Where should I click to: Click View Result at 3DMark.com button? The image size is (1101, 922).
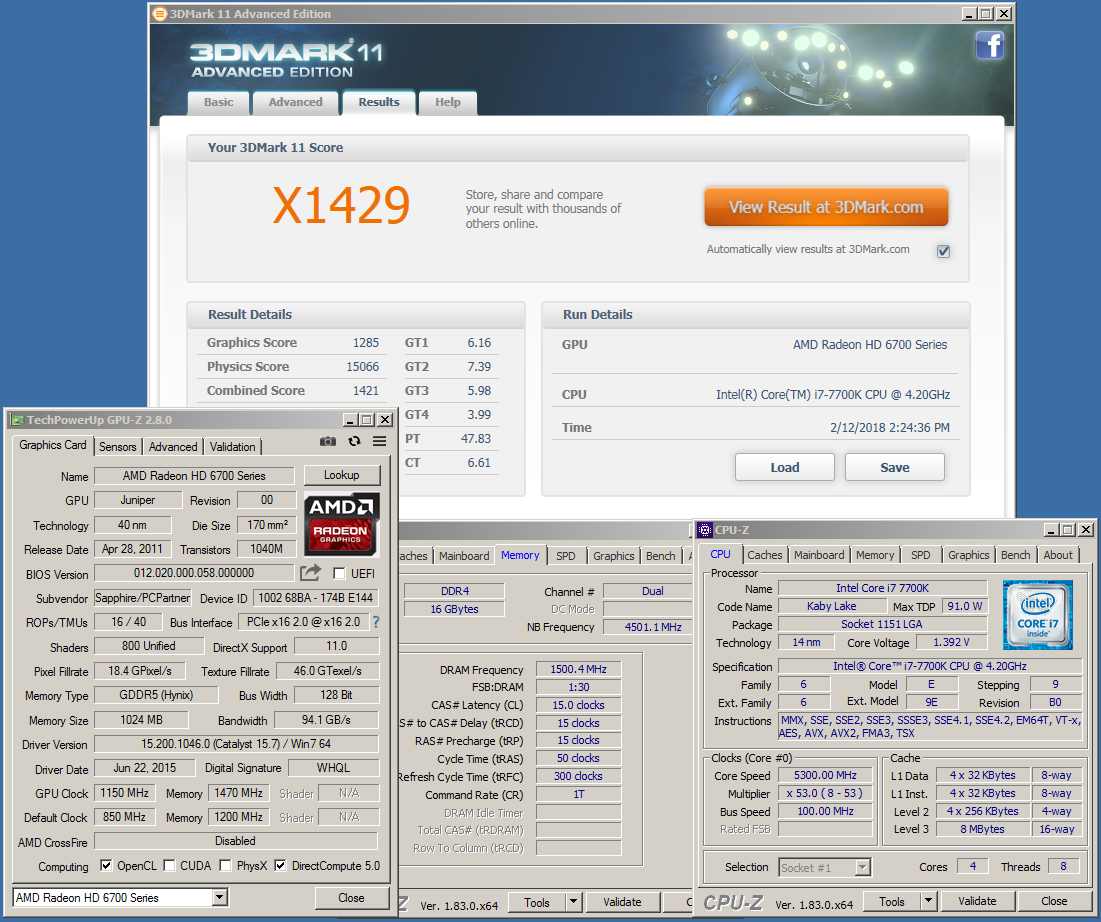(826, 207)
